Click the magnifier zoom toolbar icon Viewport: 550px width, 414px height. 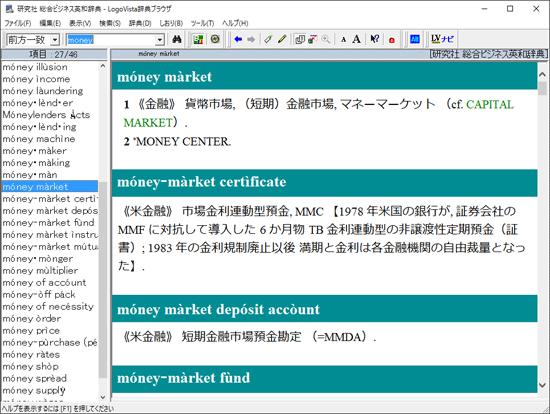pos(326,39)
